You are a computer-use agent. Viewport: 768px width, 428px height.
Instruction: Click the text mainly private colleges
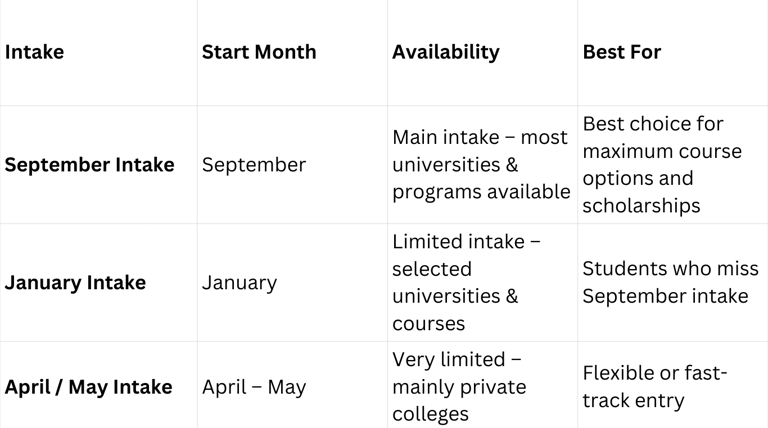click(x=459, y=401)
